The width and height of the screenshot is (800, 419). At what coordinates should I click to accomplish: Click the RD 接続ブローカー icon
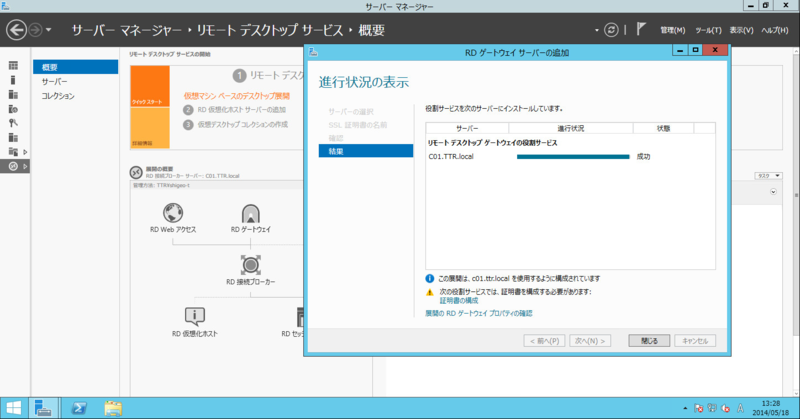coord(251,265)
